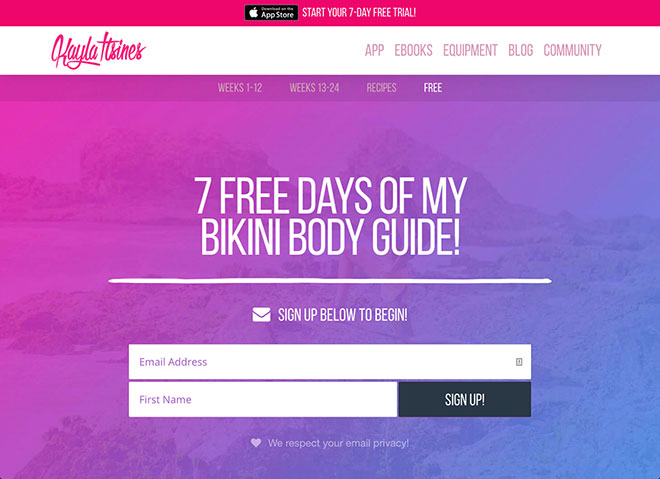The width and height of the screenshot is (660, 479).
Task: Open the COMMUNITY page
Action: click(572, 51)
